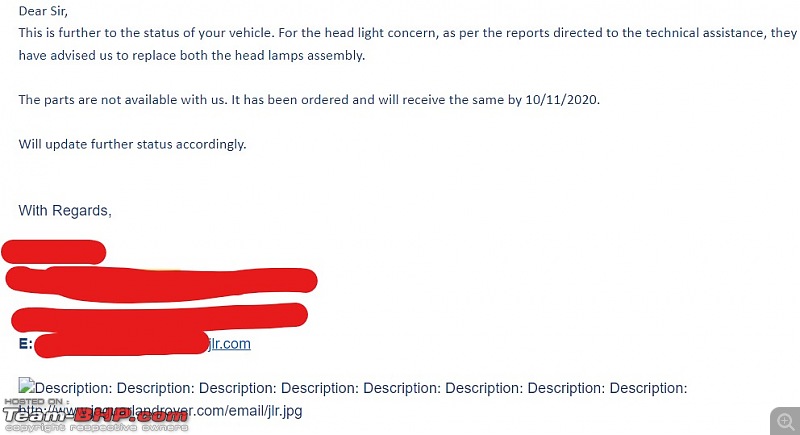Click the red redaction bar directly above the E: line
Image resolution: width=800 pixels, height=435 pixels.
point(159,318)
